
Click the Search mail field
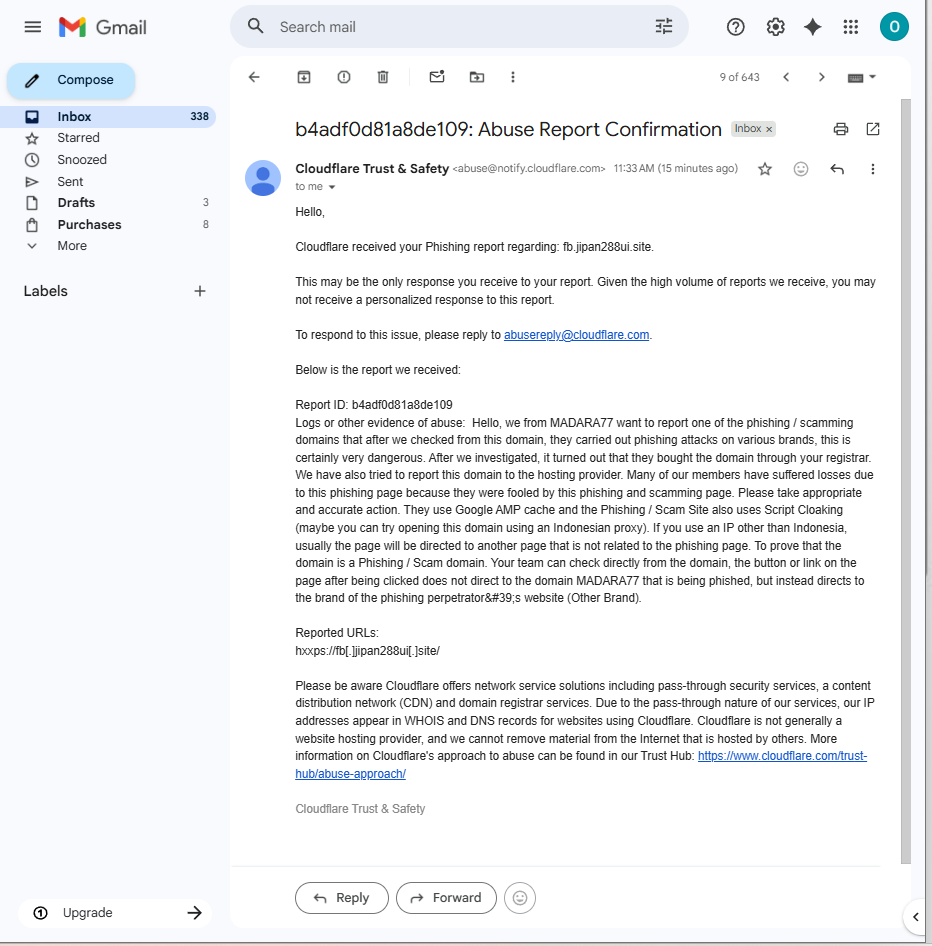(x=460, y=27)
